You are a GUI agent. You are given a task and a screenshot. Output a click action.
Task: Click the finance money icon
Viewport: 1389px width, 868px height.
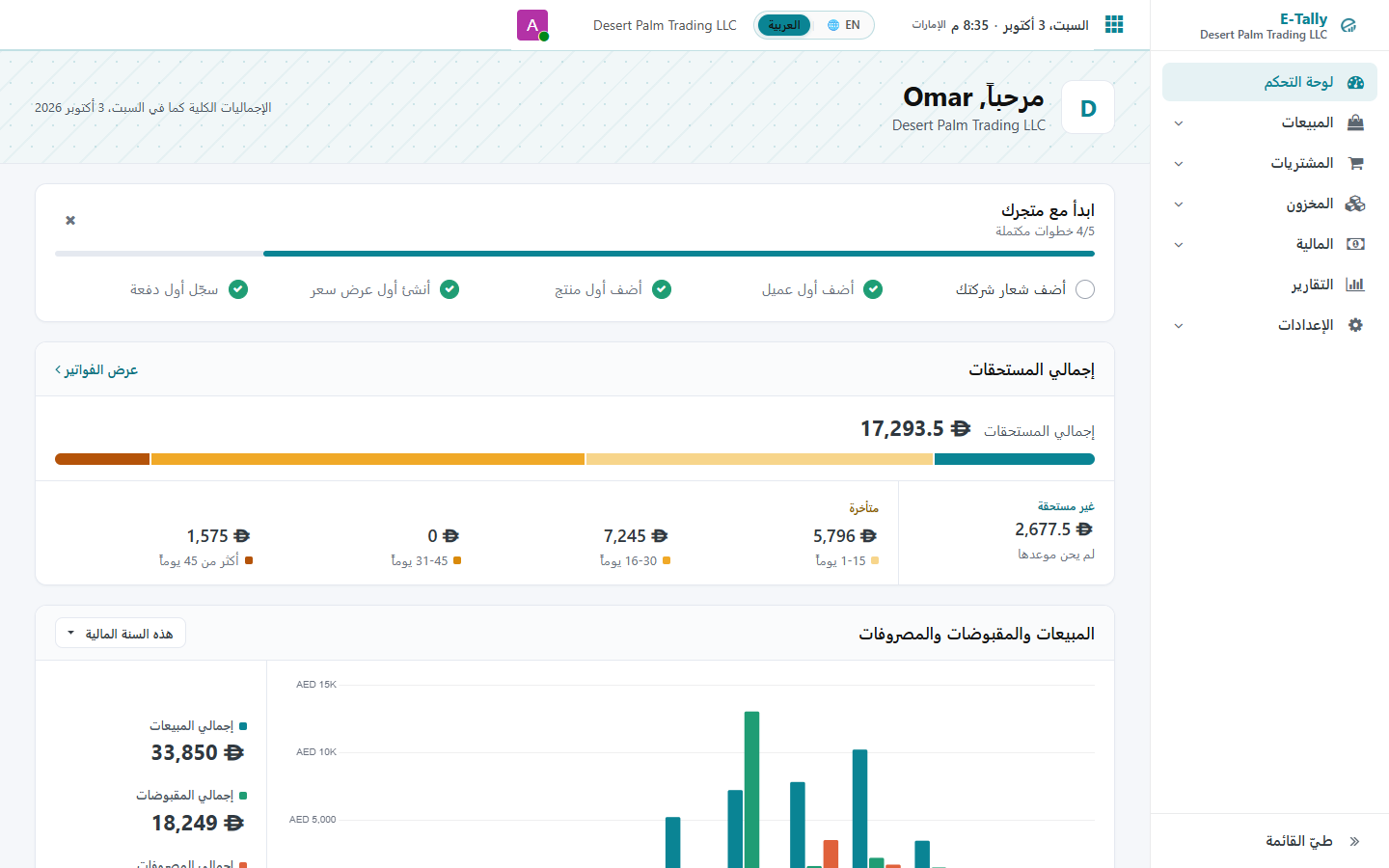click(x=1355, y=244)
